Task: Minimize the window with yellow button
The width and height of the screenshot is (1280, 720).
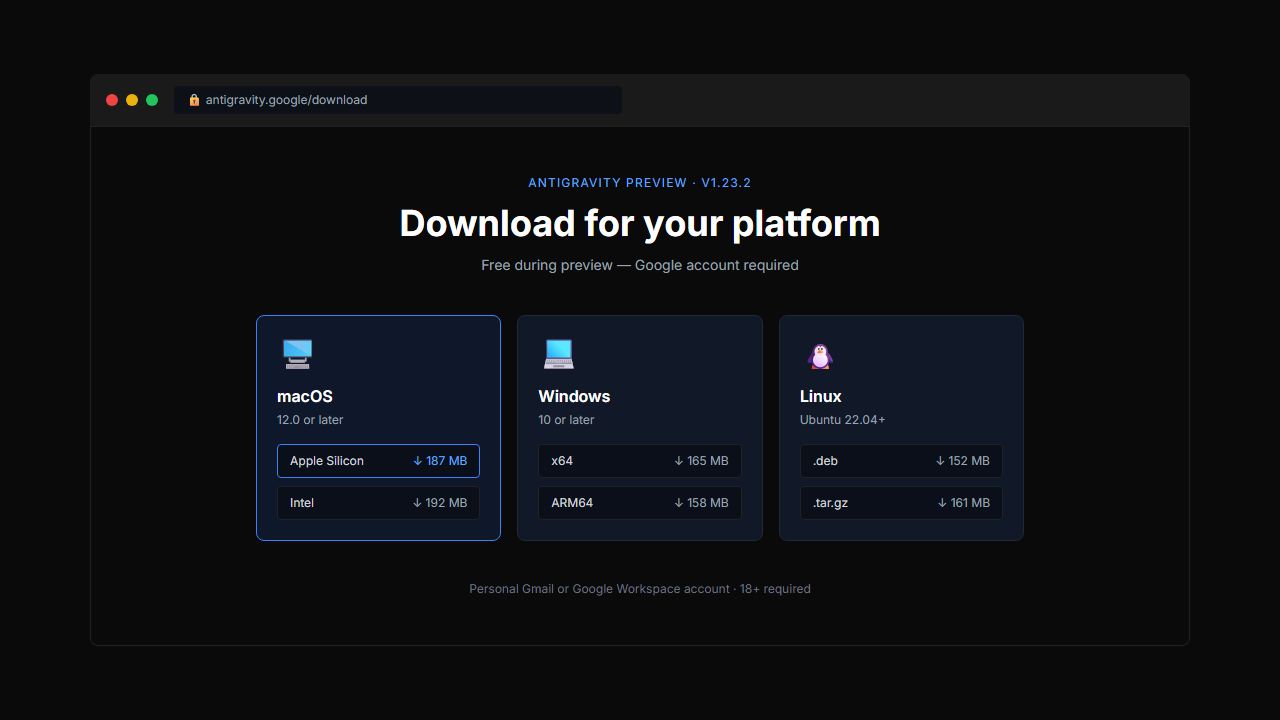Action: tap(132, 100)
